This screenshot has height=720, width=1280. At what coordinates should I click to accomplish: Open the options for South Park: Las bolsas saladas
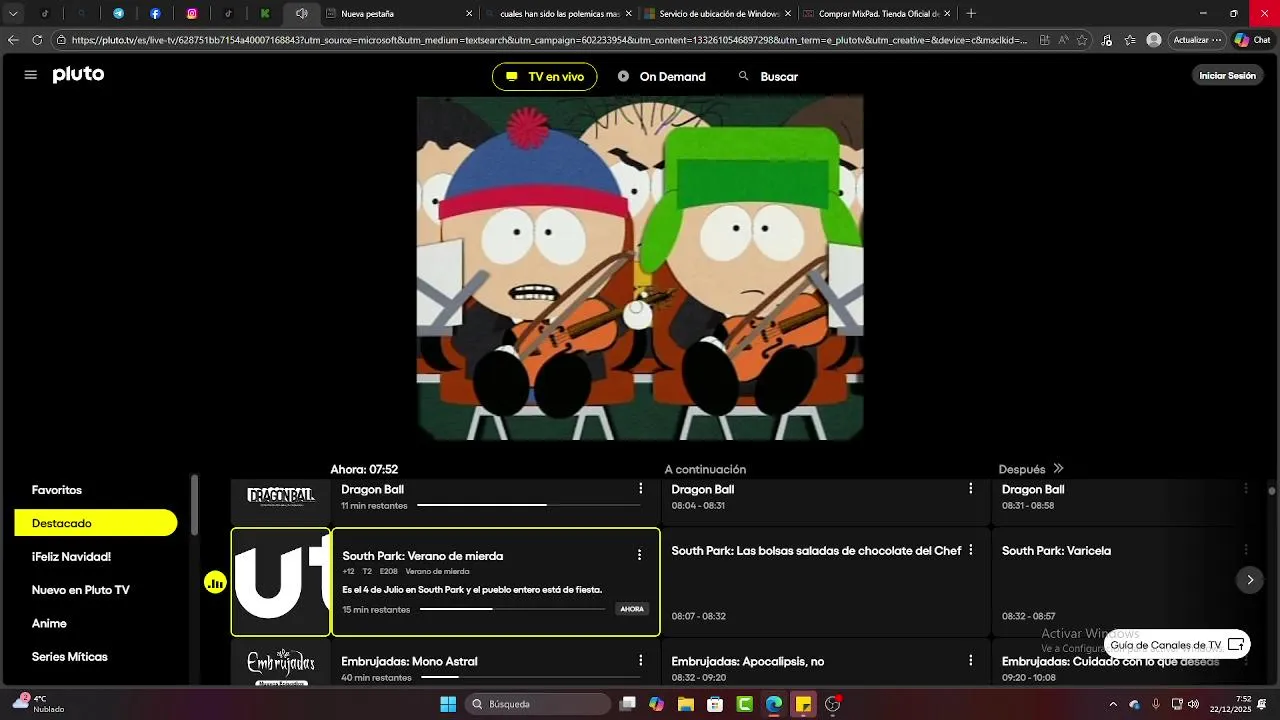click(x=970, y=550)
